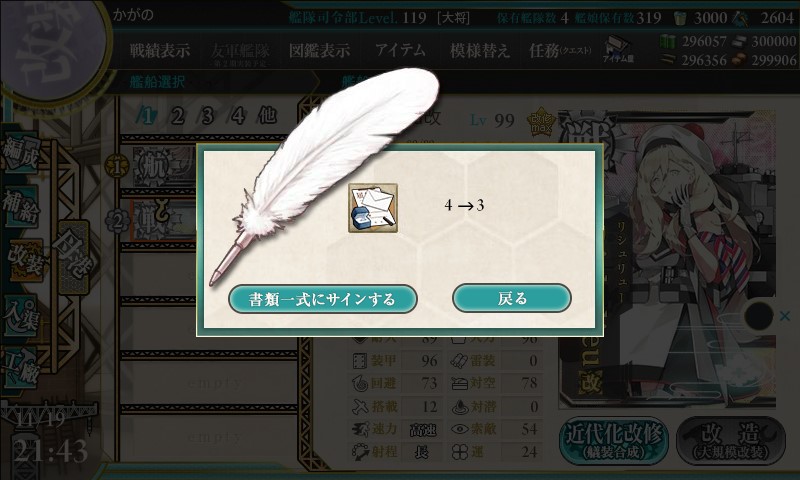
Task: Open the 任務 quest menu item
Action: coord(560,50)
